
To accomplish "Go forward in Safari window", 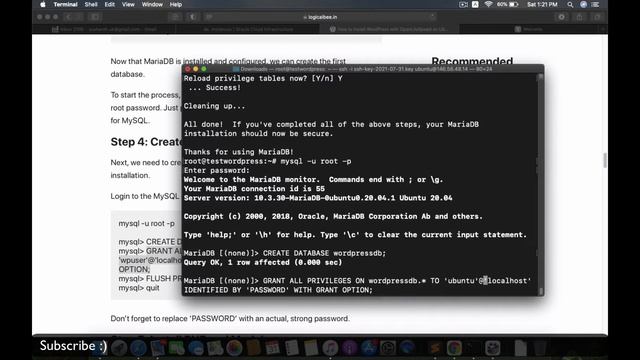I will coord(78,17).
